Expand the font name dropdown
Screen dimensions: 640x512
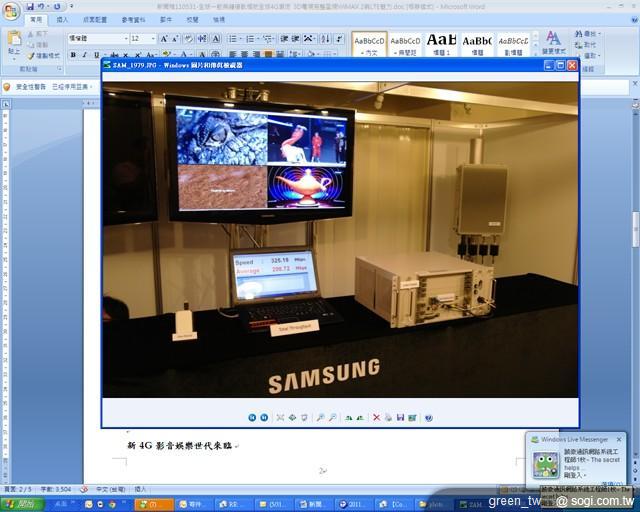pos(126,38)
